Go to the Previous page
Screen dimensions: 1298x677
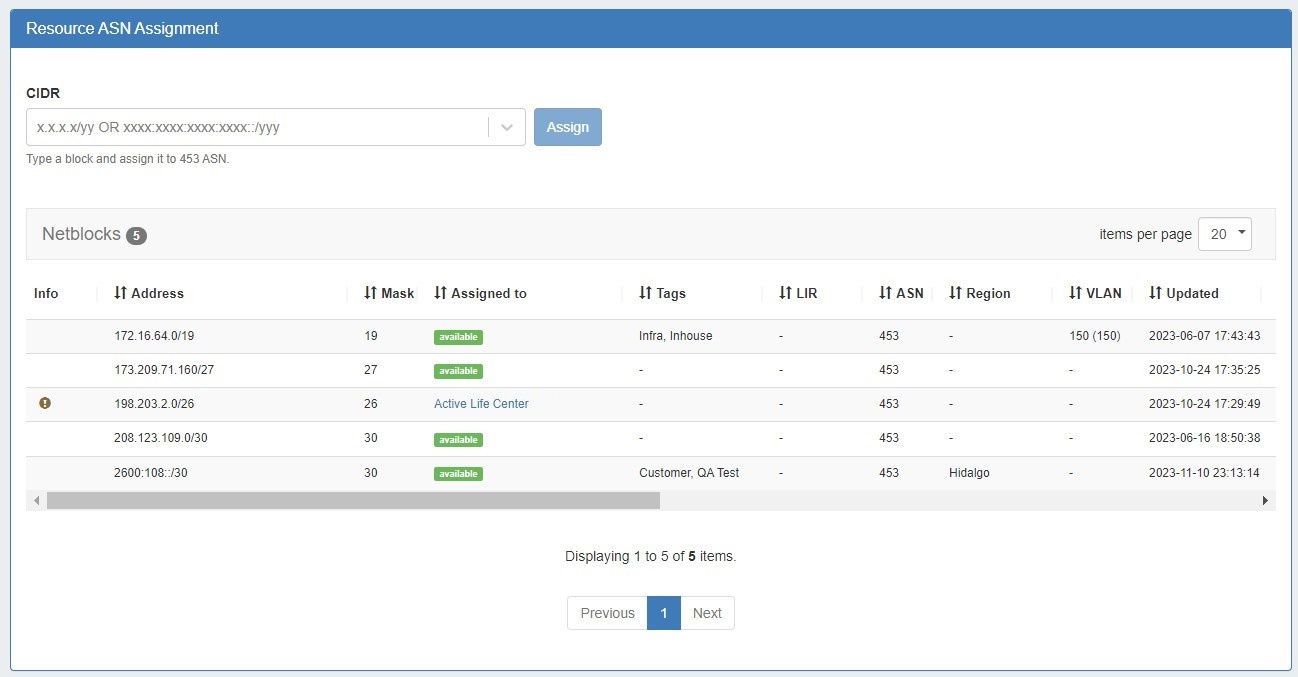tap(607, 613)
